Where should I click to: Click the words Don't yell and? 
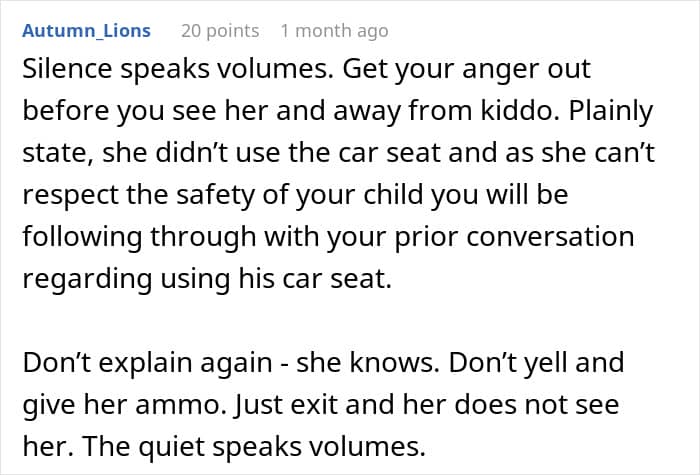536,362
